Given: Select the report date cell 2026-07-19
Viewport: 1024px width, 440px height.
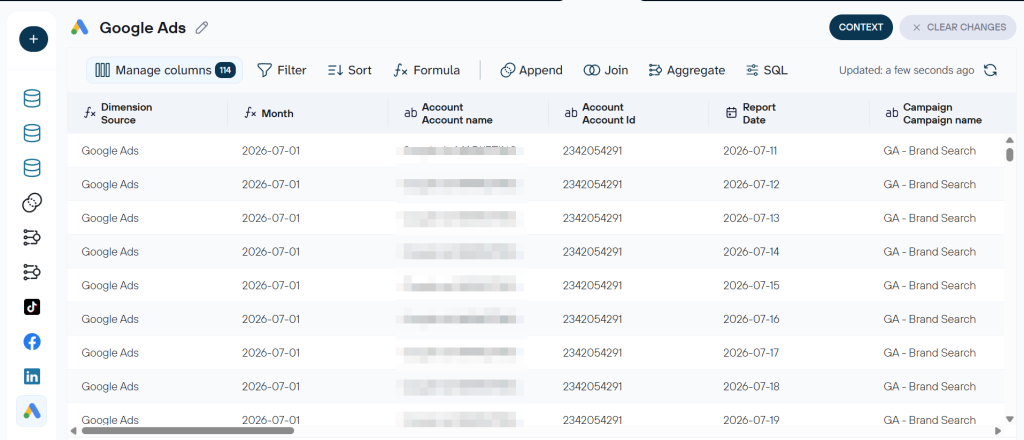Looking at the screenshot, I should click(751, 420).
